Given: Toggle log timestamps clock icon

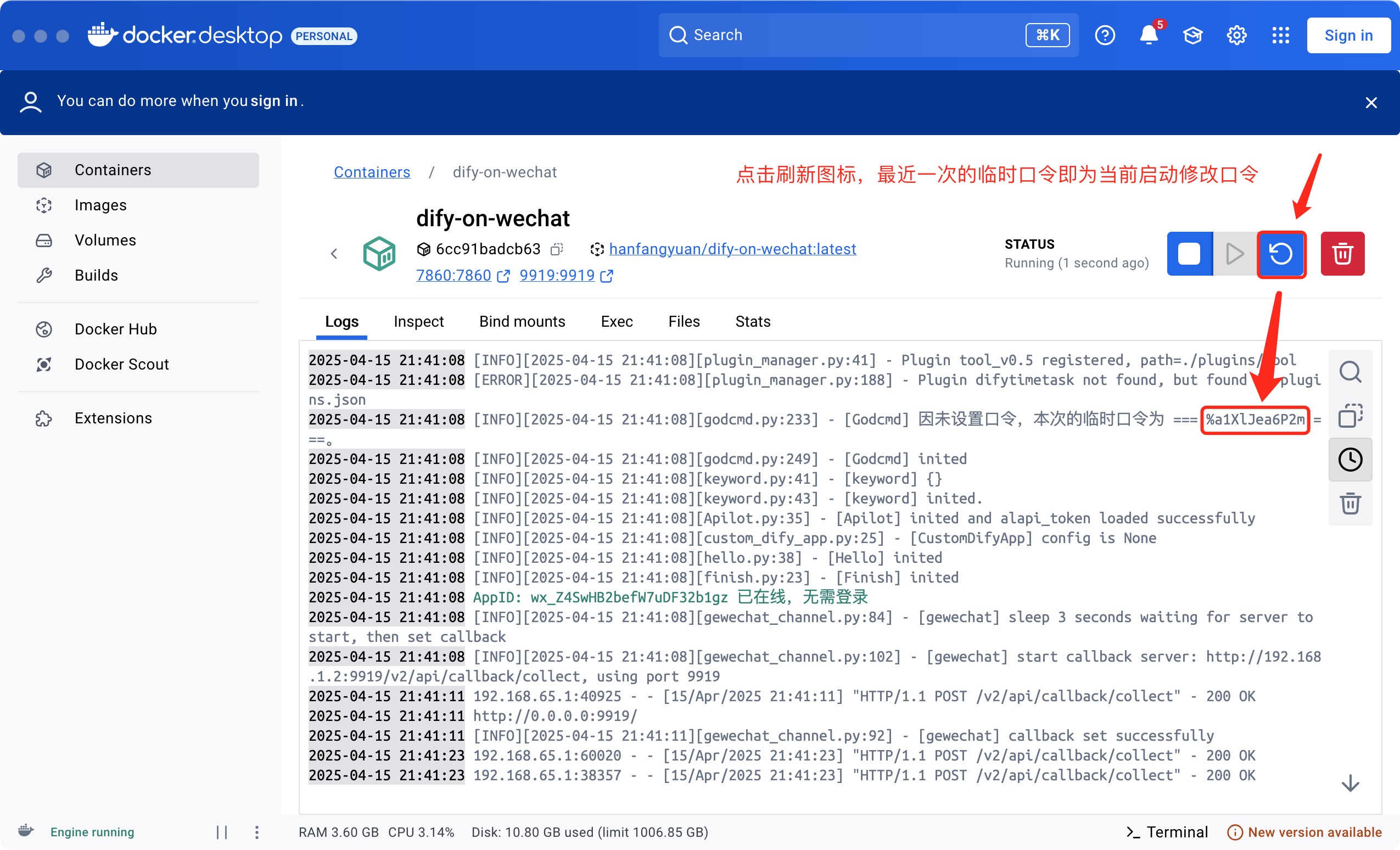Looking at the screenshot, I should pos(1349,460).
